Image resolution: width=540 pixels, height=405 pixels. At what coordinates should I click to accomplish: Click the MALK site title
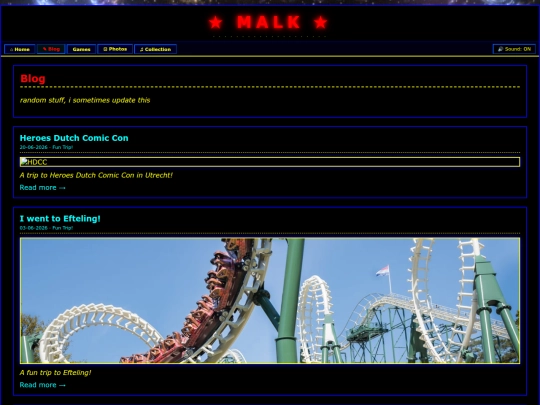pos(268,22)
